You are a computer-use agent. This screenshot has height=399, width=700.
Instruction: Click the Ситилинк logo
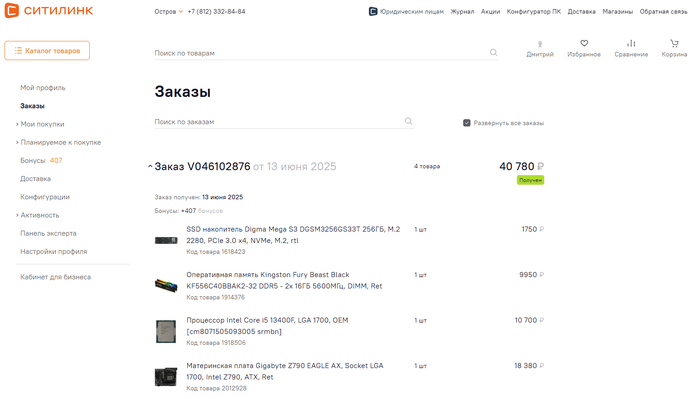[x=49, y=10]
